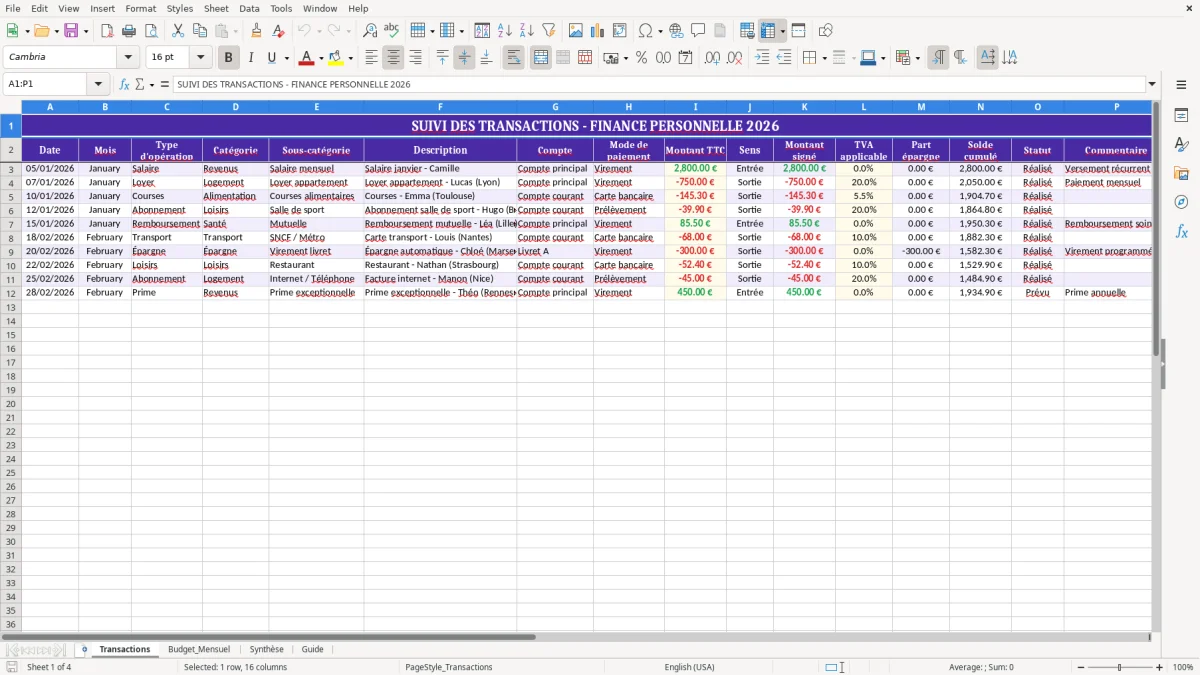The image size is (1200, 675).
Task: Center text horizontally
Action: point(393,58)
